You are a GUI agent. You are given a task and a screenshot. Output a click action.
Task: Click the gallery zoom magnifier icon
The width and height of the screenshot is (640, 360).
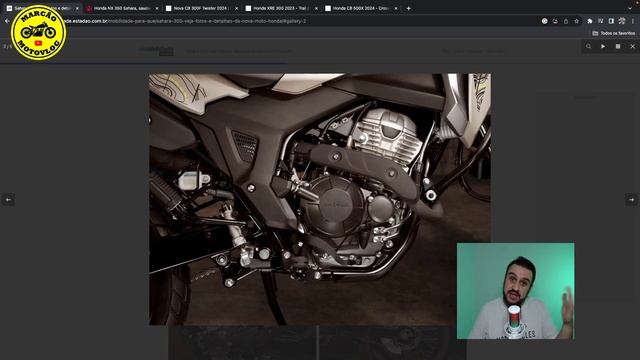(x=588, y=47)
